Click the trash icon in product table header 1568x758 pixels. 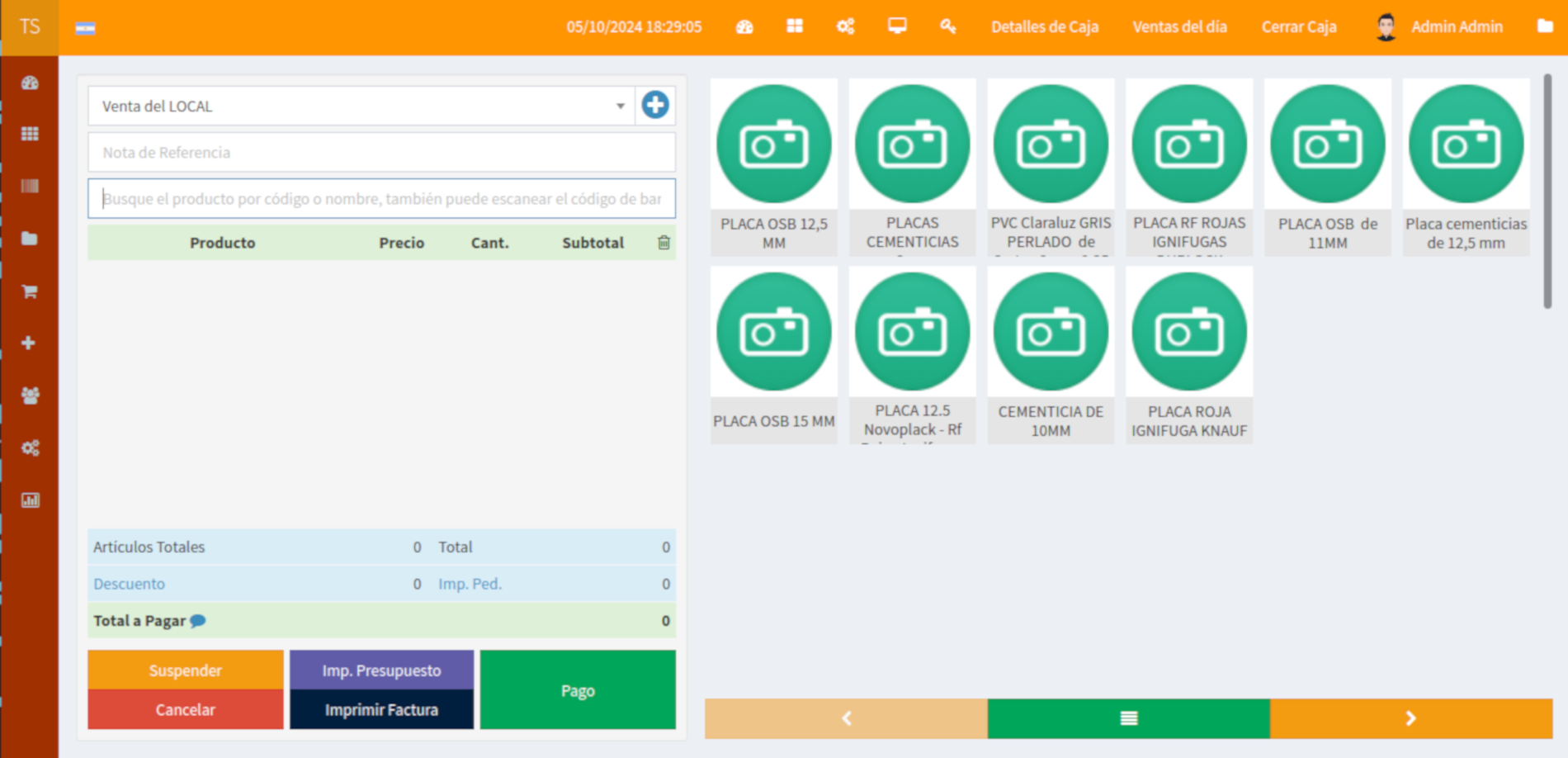(664, 243)
